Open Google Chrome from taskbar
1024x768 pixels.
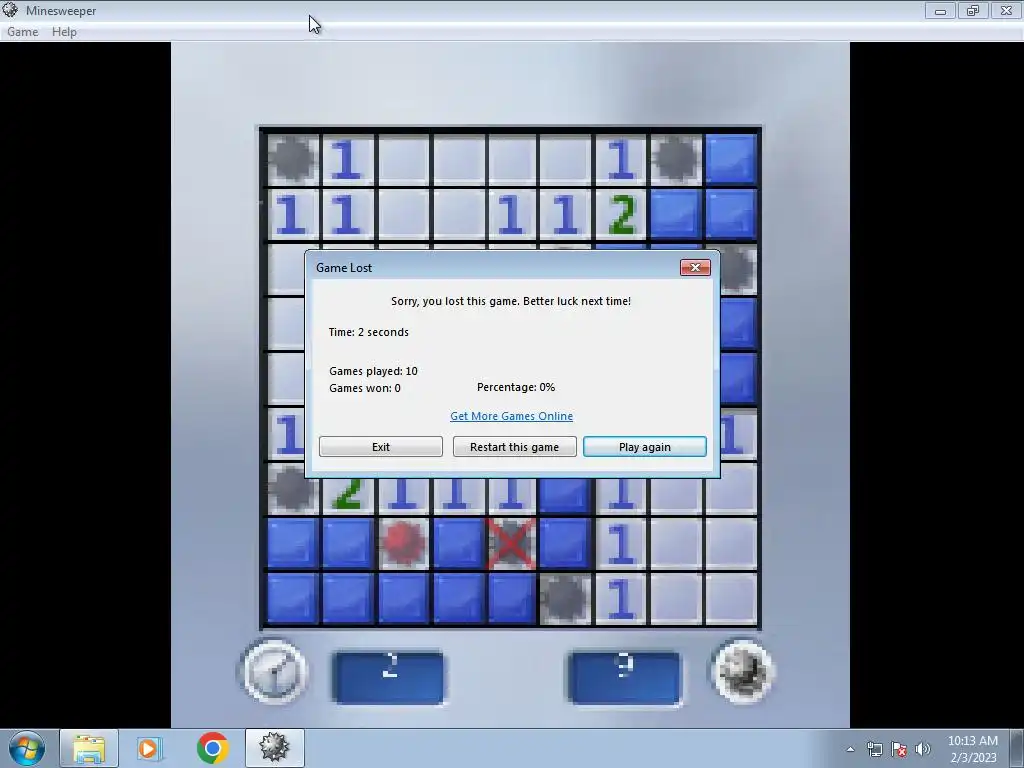pyautogui.click(x=212, y=748)
